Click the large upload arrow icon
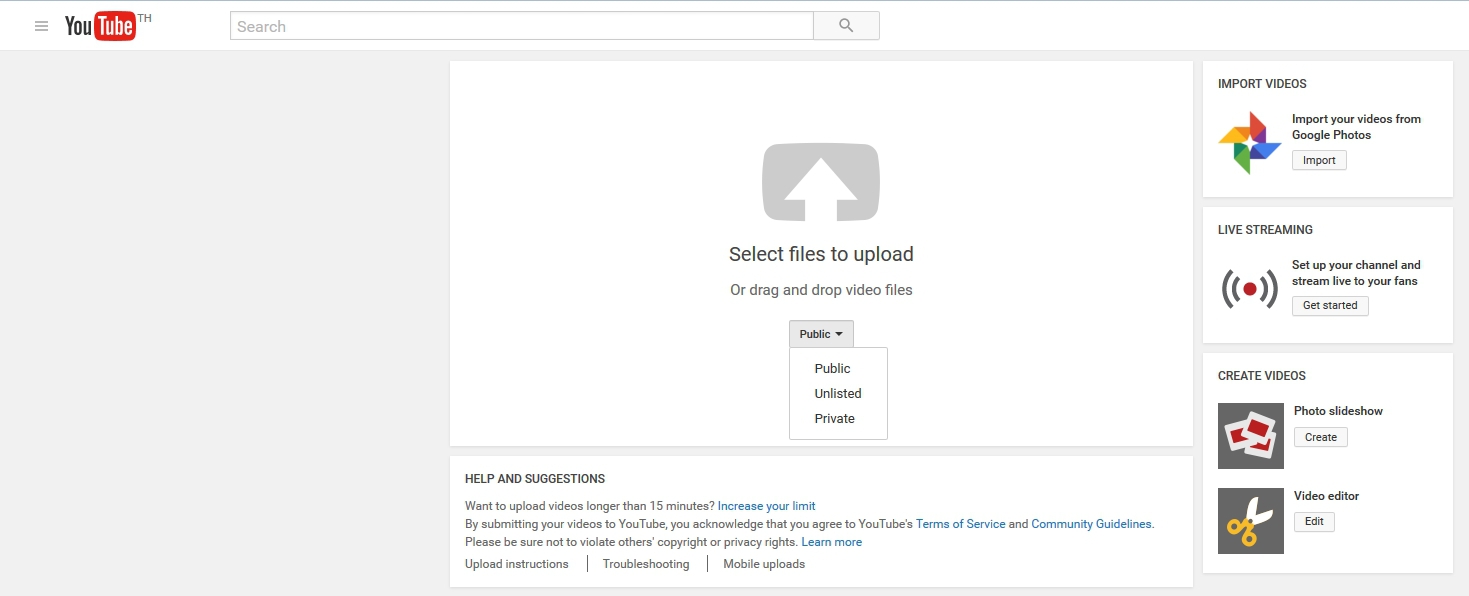This screenshot has height=596, width=1469. (821, 182)
